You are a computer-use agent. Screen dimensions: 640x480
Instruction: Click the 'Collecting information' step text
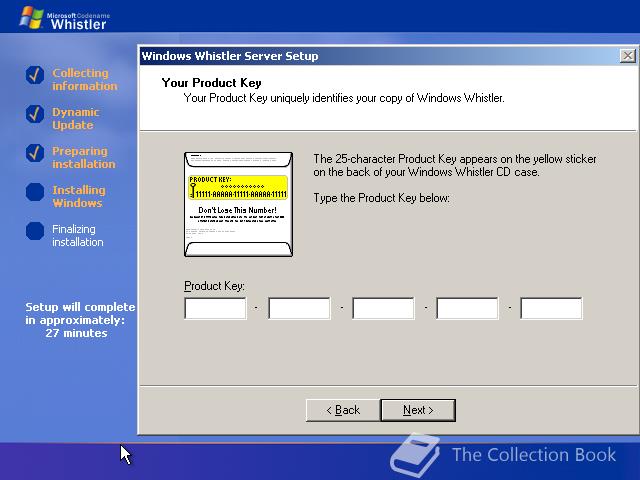(84, 80)
